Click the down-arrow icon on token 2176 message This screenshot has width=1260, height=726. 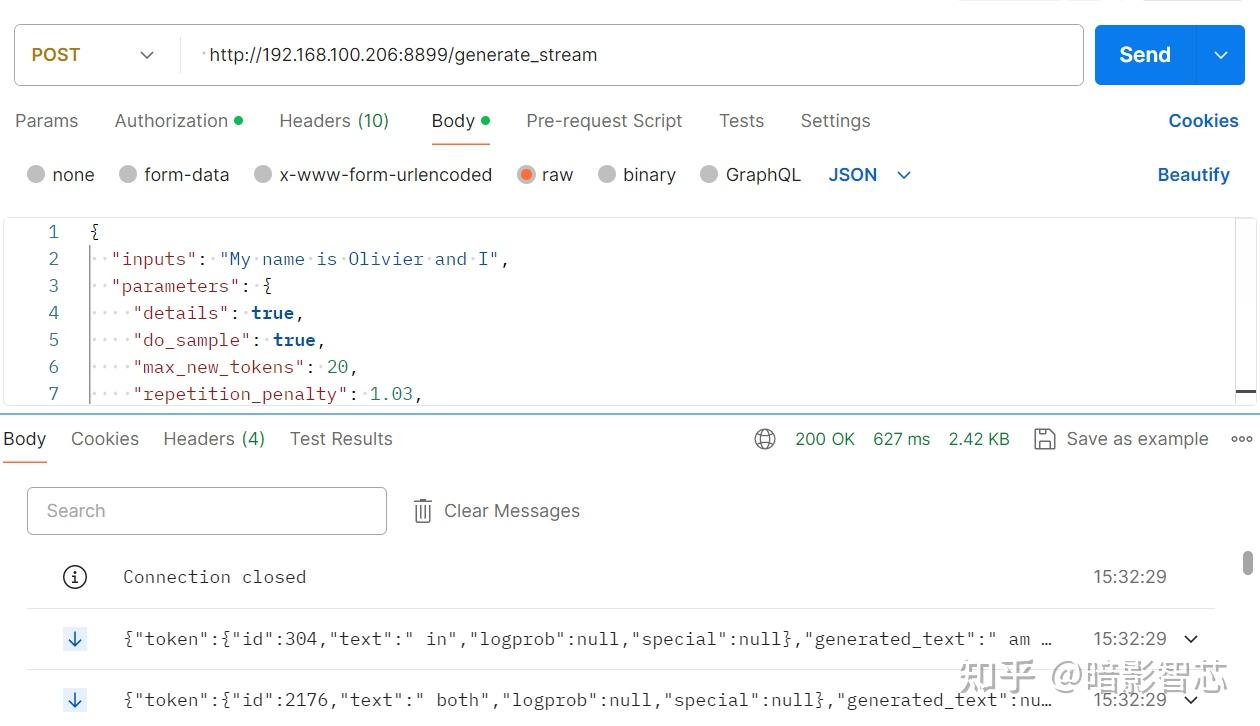(x=75, y=700)
